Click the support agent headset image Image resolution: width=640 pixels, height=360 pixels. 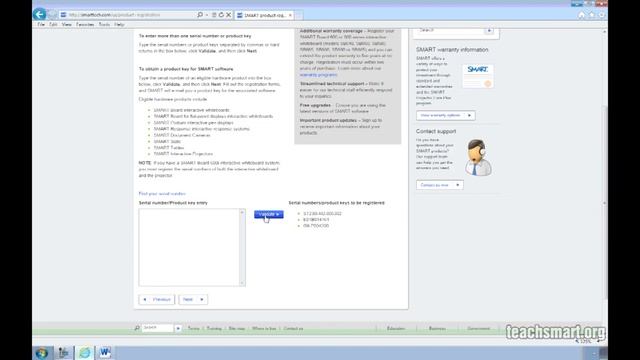point(478,158)
